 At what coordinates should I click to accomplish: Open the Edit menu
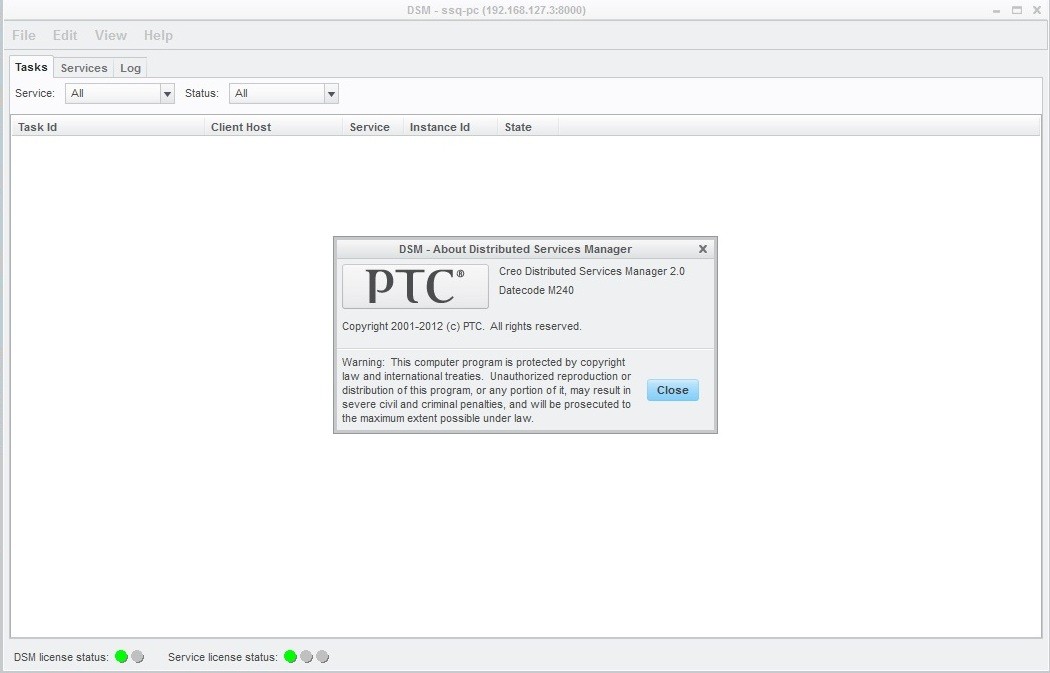click(65, 35)
